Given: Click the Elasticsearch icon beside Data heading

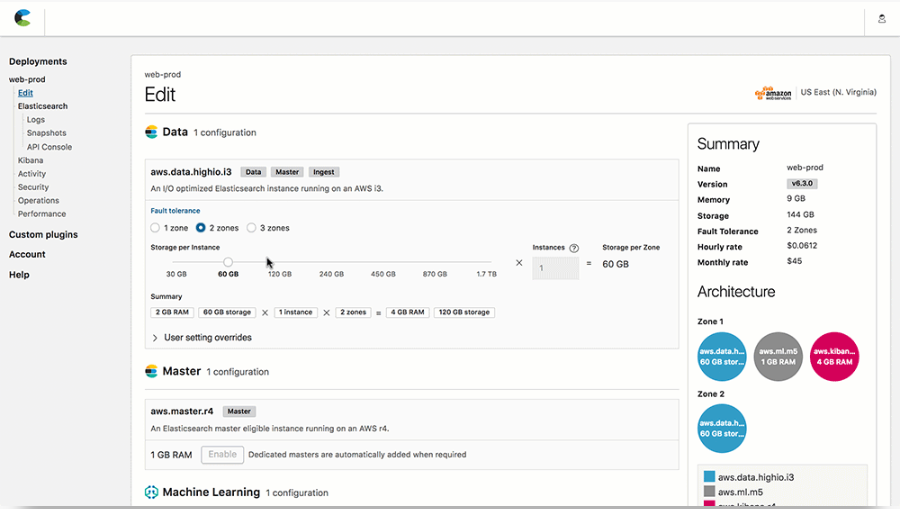Looking at the screenshot, I should [152, 132].
